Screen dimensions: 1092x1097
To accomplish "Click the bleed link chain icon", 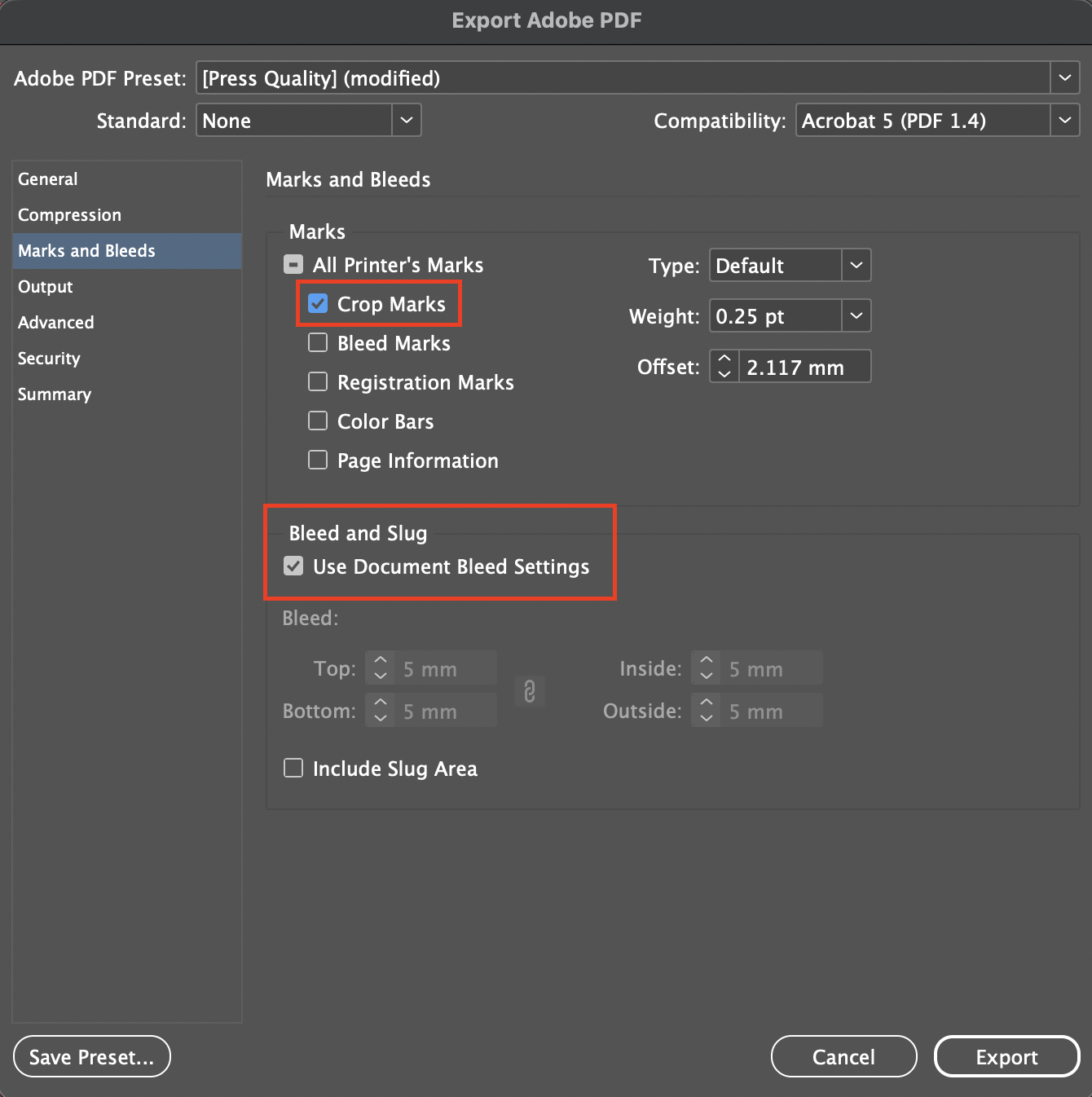I will click(530, 691).
